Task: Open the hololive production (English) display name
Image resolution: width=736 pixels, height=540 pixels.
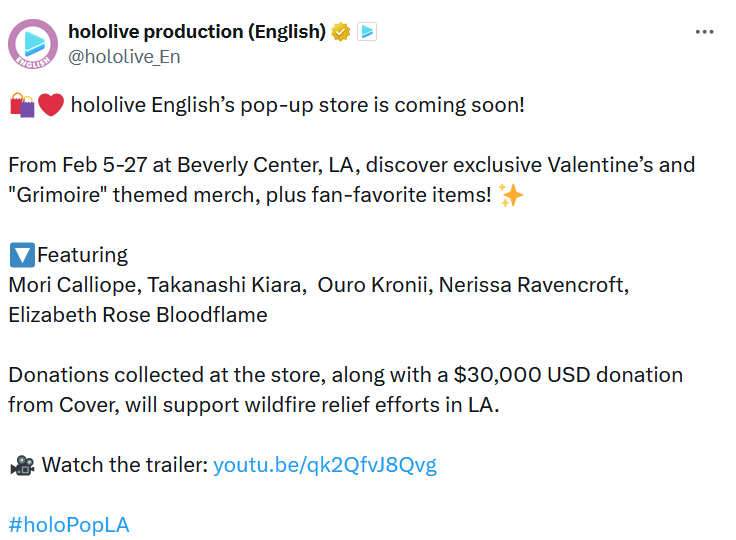Action: (x=197, y=32)
